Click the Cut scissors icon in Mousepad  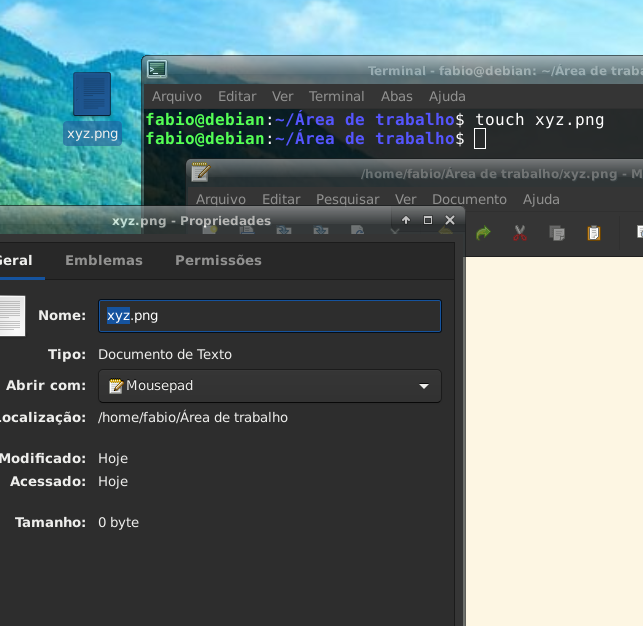(520, 233)
